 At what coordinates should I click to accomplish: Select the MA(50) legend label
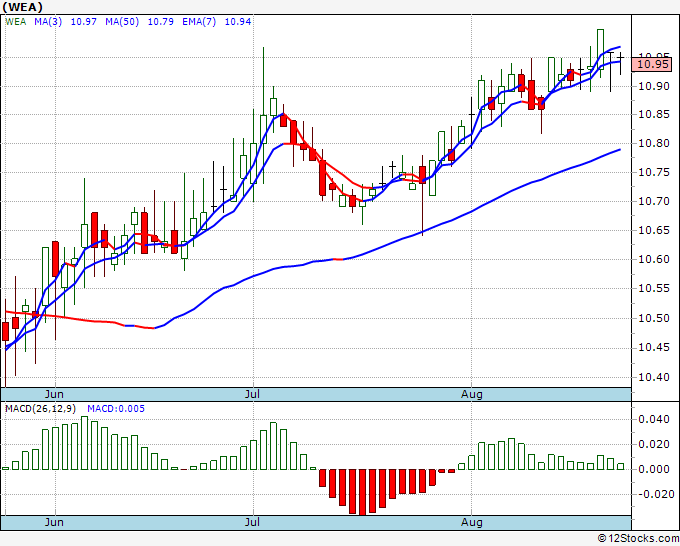(122, 22)
